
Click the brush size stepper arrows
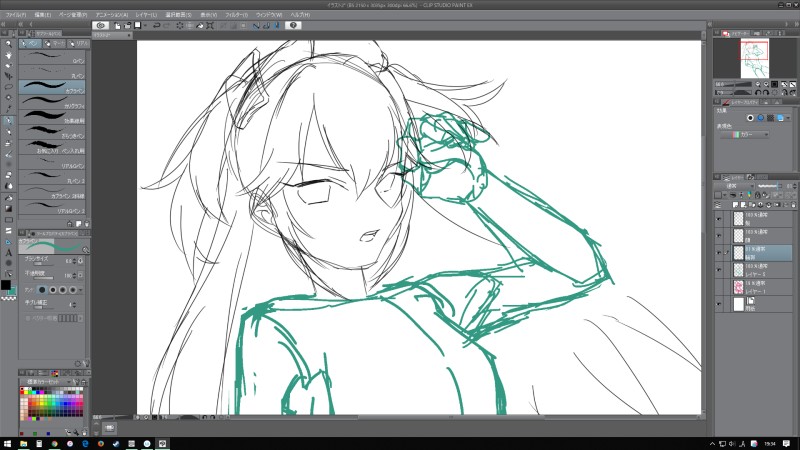click(x=74, y=261)
